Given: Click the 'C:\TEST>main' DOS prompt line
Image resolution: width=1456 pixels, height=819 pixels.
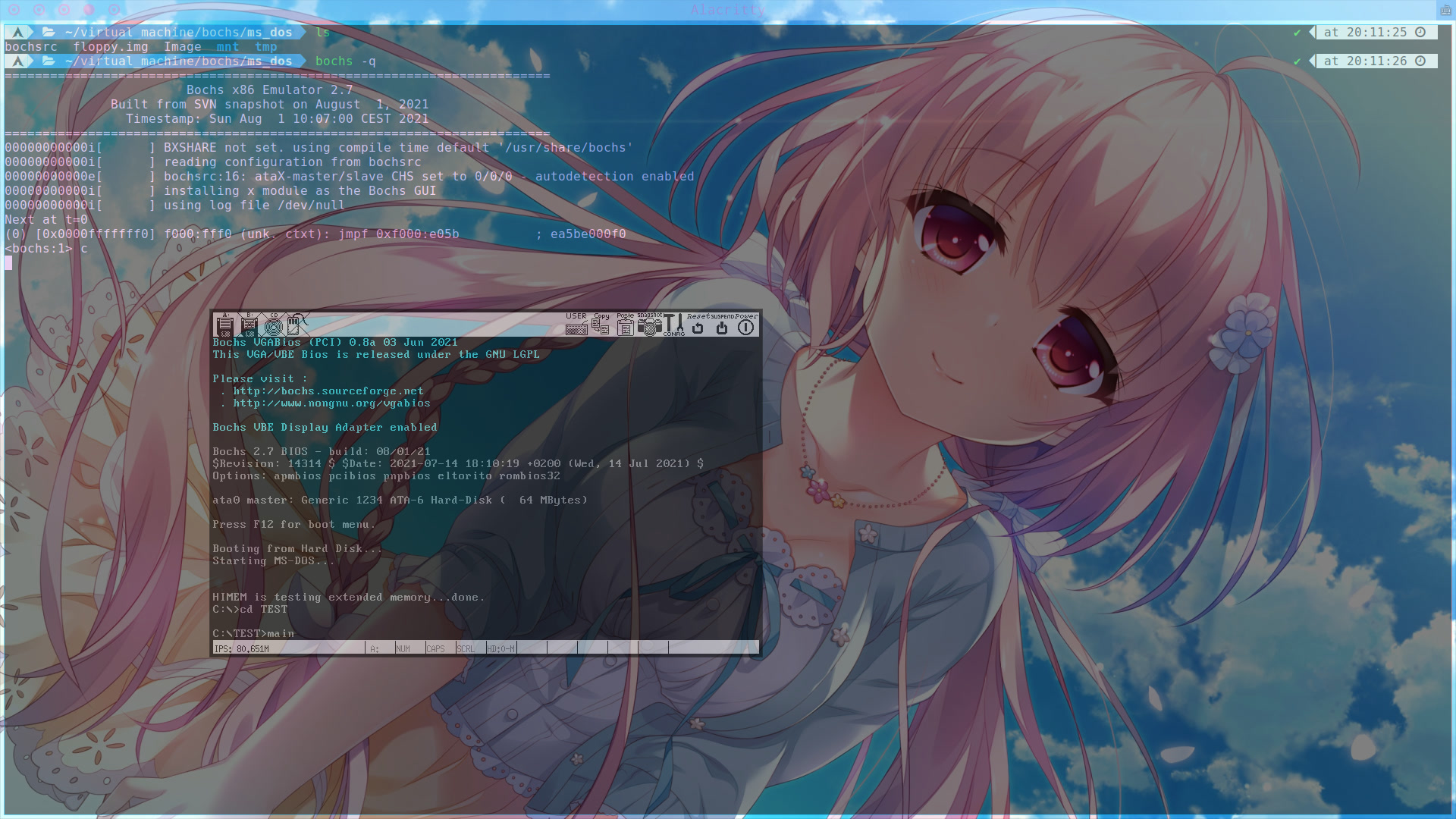Looking at the screenshot, I should (x=253, y=634).
